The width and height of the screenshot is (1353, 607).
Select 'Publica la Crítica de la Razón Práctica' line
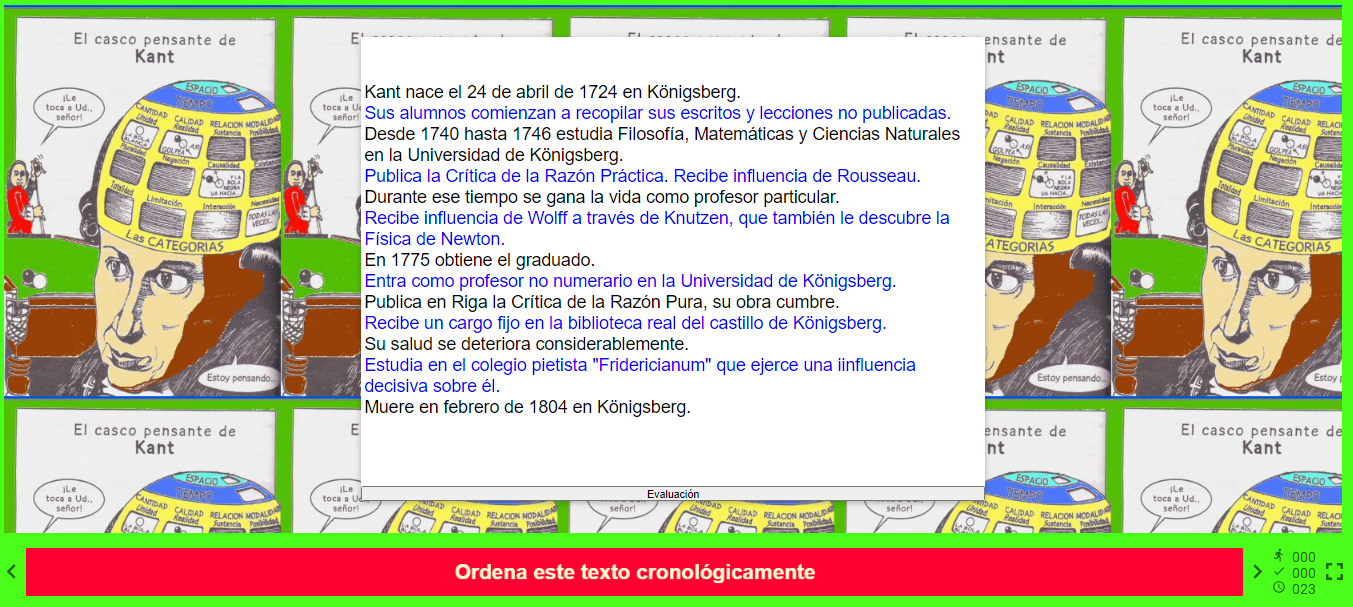642,176
